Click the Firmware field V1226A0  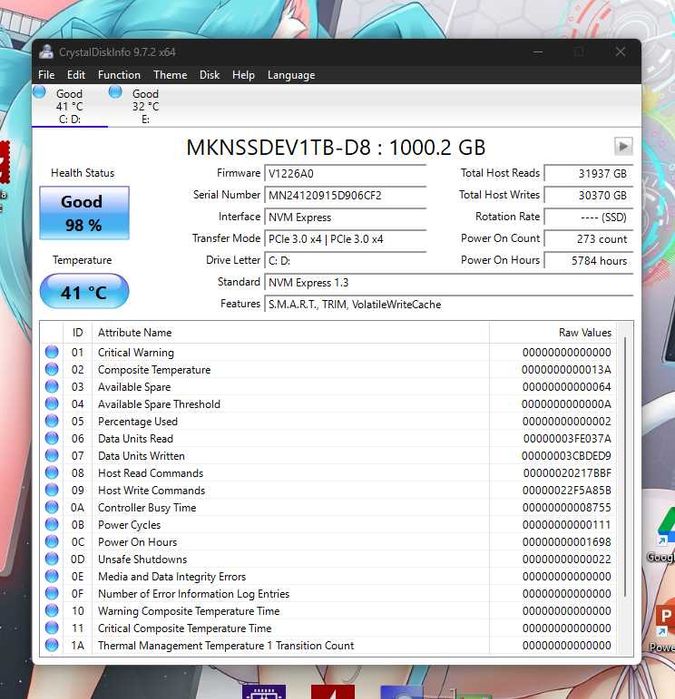[x=346, y=173]
